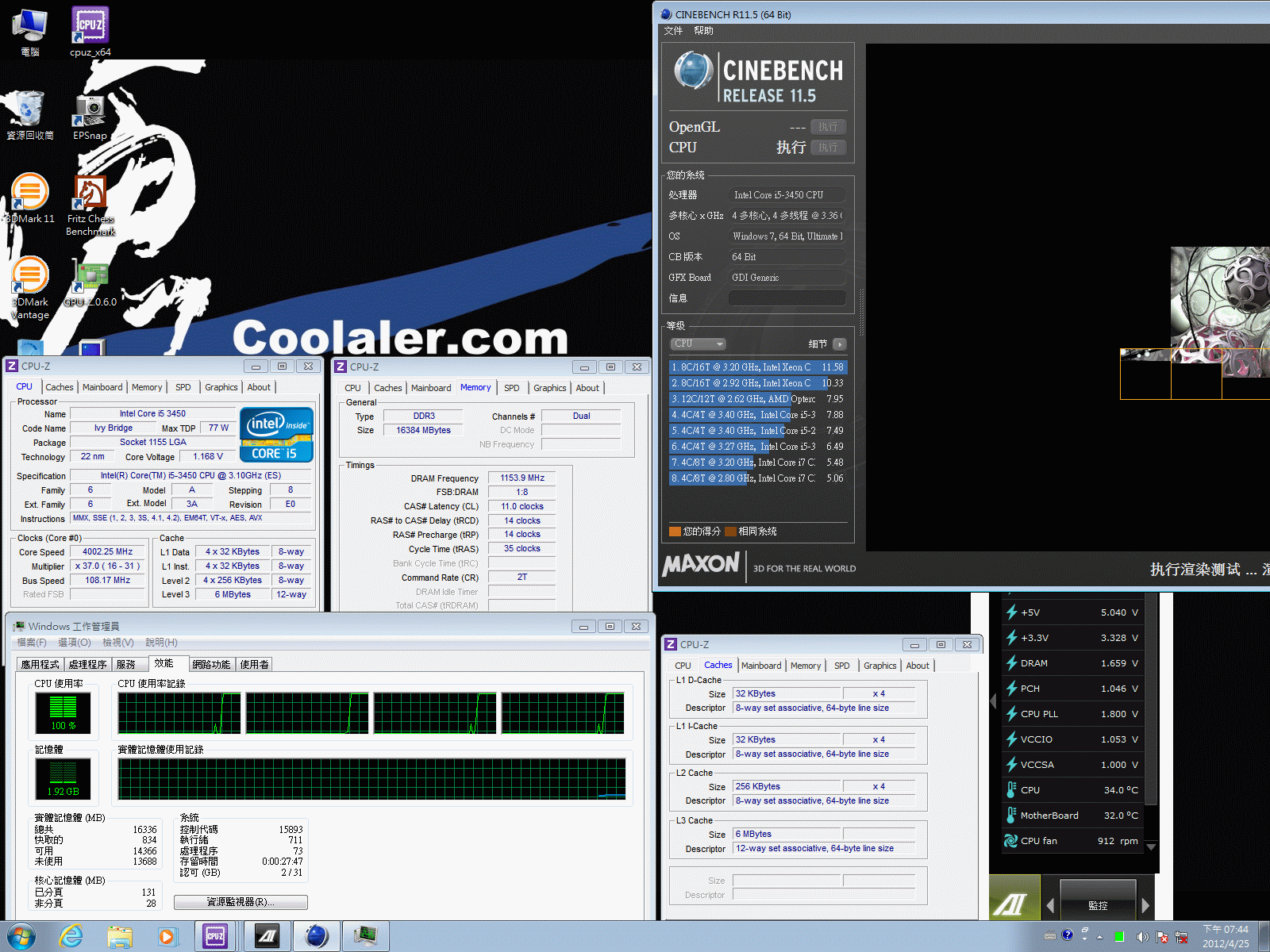
Task: Open About tab in middle CPU-Z window
Action: [x=587, y=388]
